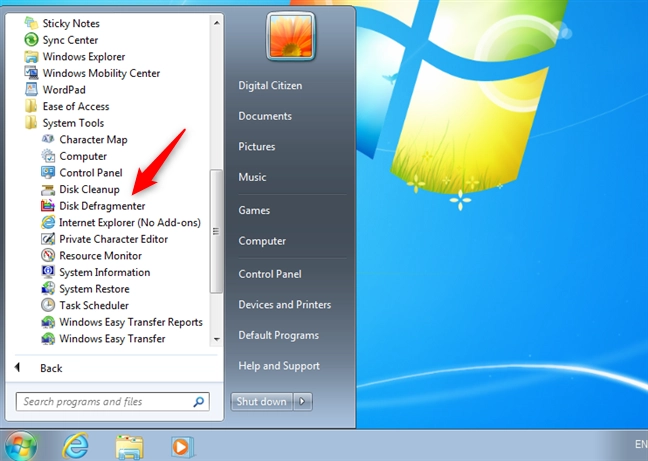
Task: Click the programs list scrollbar thumb
Action: pyautogui.click(x=216, y=231)
